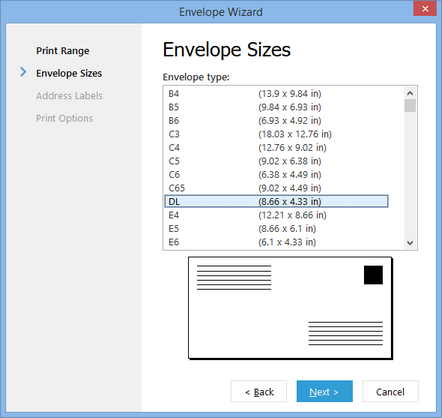Open the Address Labels step
This screenshot has width=442, height=418.
(x=69, y=96)
